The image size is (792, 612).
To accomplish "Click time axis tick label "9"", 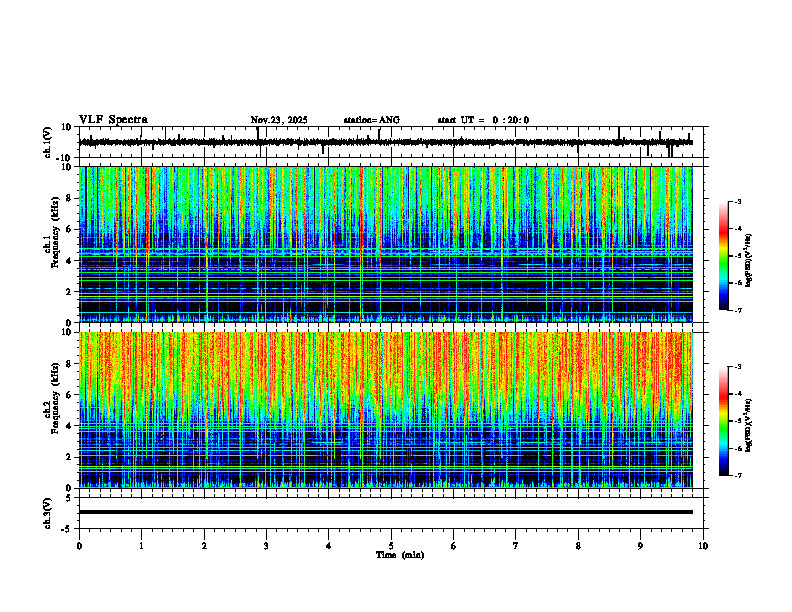I will pyautogui.click(x=640, y=546).
